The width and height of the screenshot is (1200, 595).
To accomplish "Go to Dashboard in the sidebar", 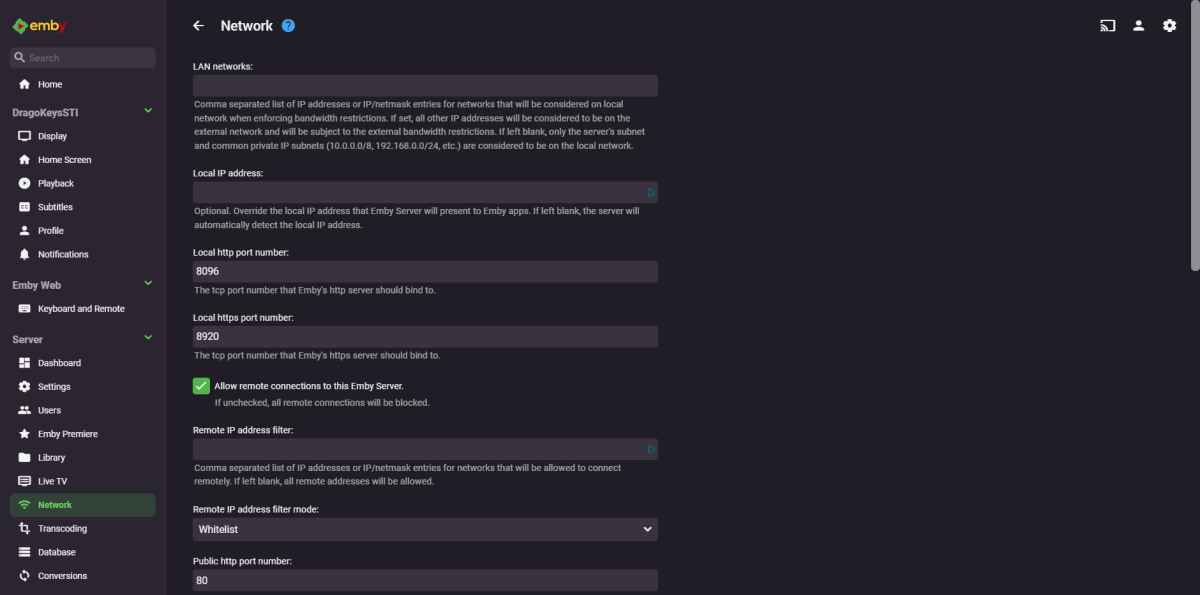I will (x=59, y=363).
